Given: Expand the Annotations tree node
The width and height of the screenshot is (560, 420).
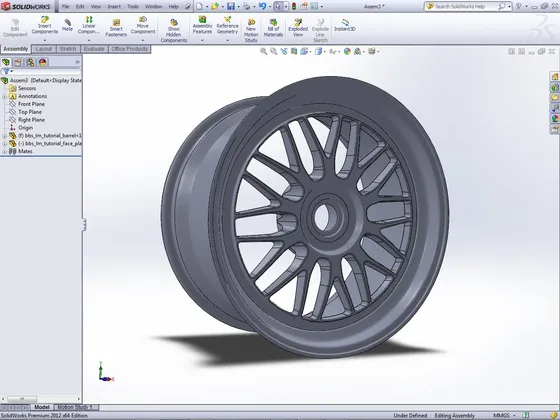Looking at the screenshot, I should pos(5,96).
